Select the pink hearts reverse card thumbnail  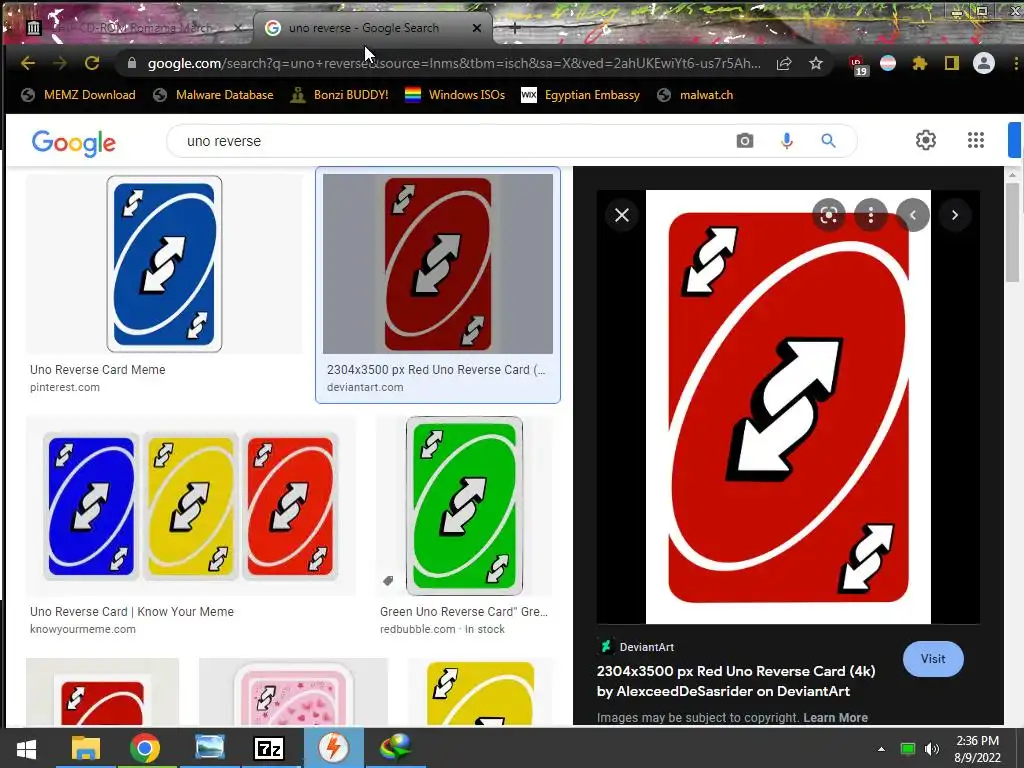pyautogui.click(x=293, y=692)
